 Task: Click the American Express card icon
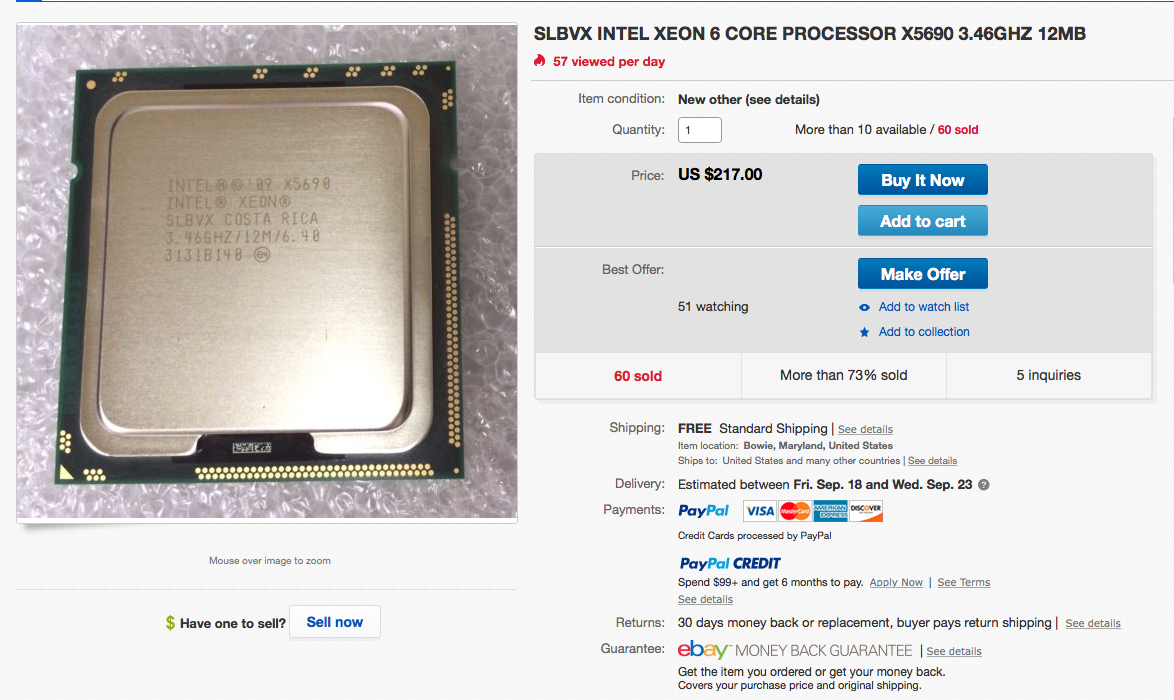click(x=830, y=511)
